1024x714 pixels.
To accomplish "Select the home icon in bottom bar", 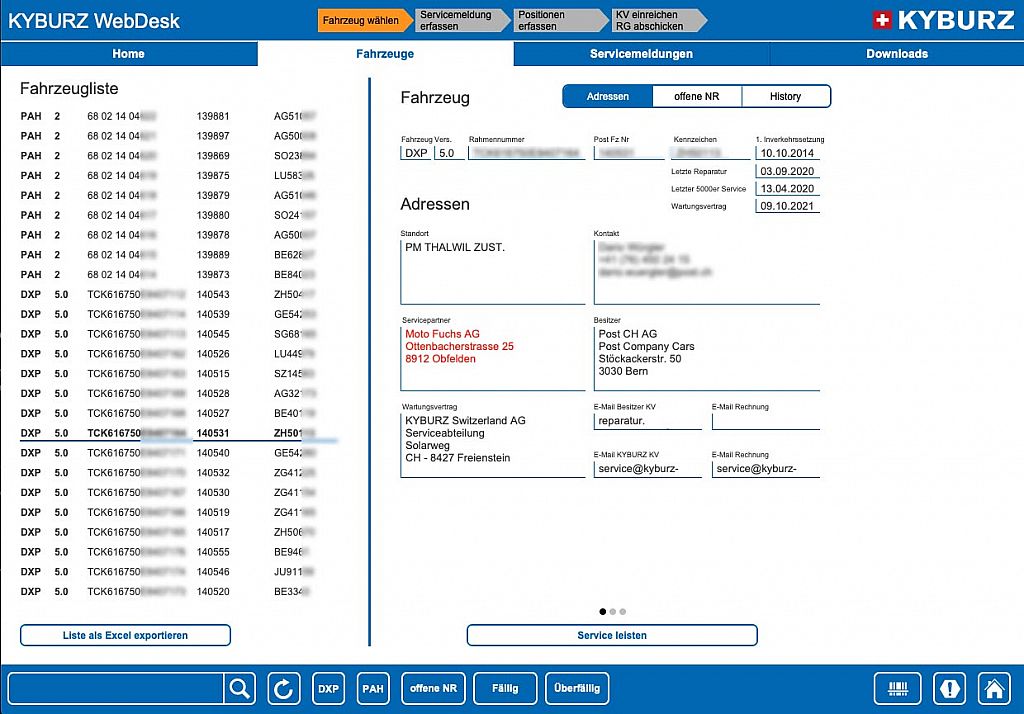I will [x=995, y=688].
